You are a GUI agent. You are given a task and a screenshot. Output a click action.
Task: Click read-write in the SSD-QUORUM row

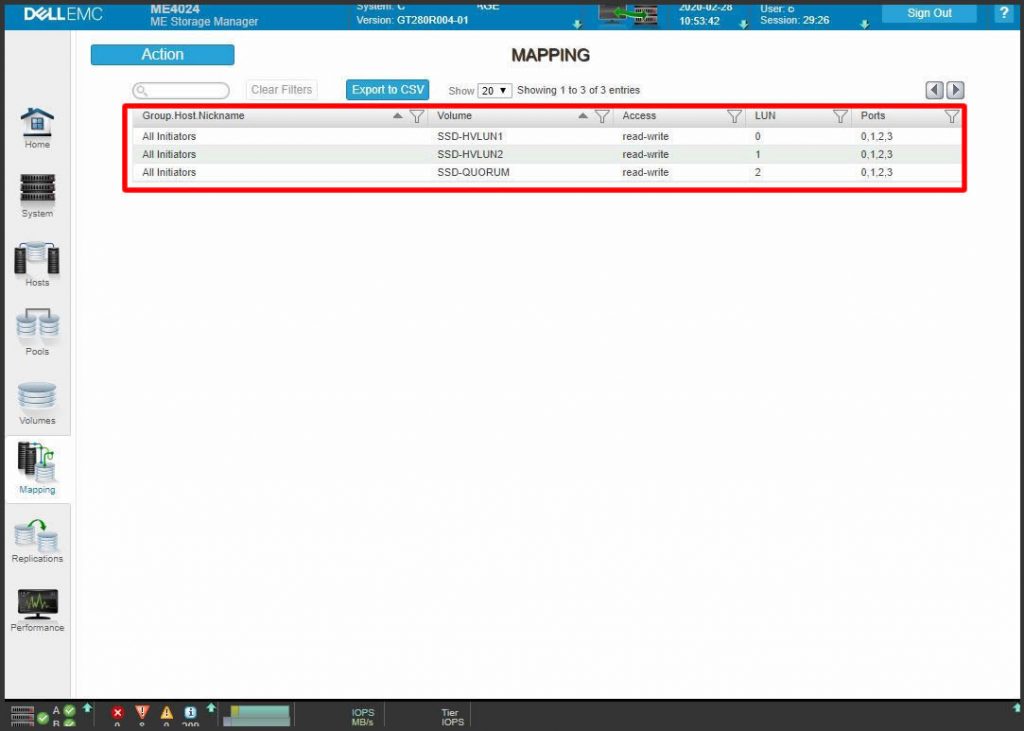tap(645, 172)
